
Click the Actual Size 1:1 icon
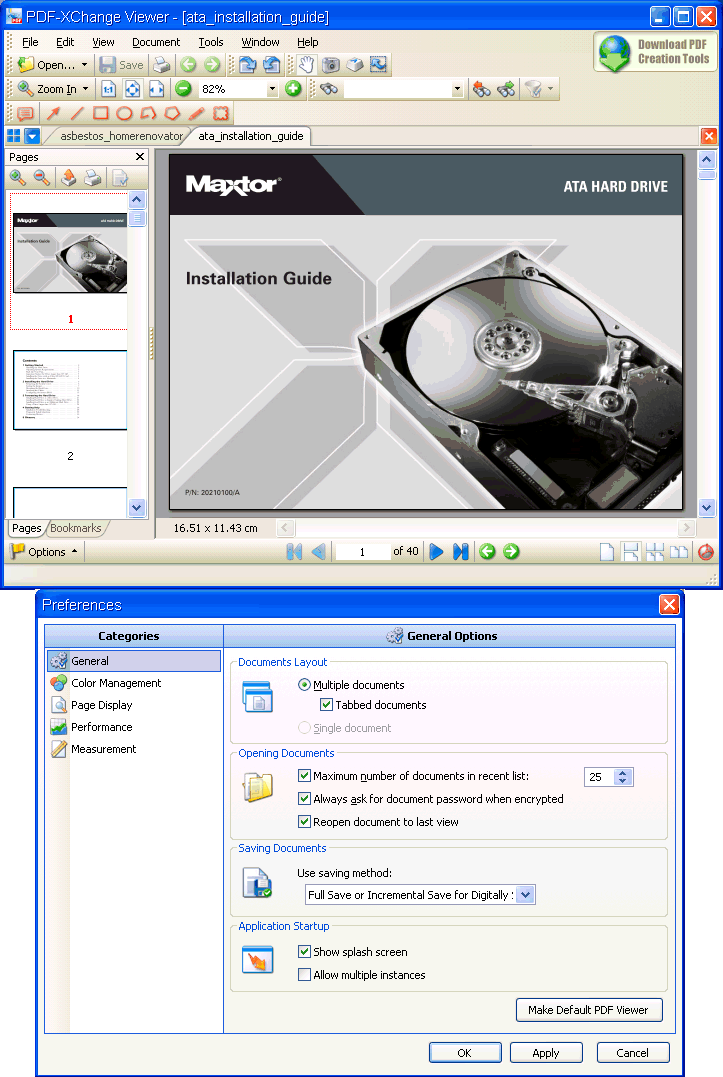coord(108,89)
